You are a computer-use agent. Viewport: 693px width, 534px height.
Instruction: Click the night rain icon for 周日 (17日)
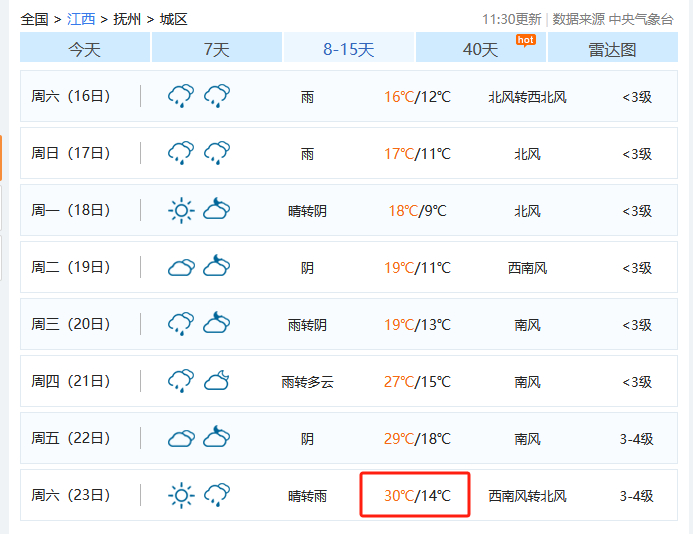[x=217, y=153]
